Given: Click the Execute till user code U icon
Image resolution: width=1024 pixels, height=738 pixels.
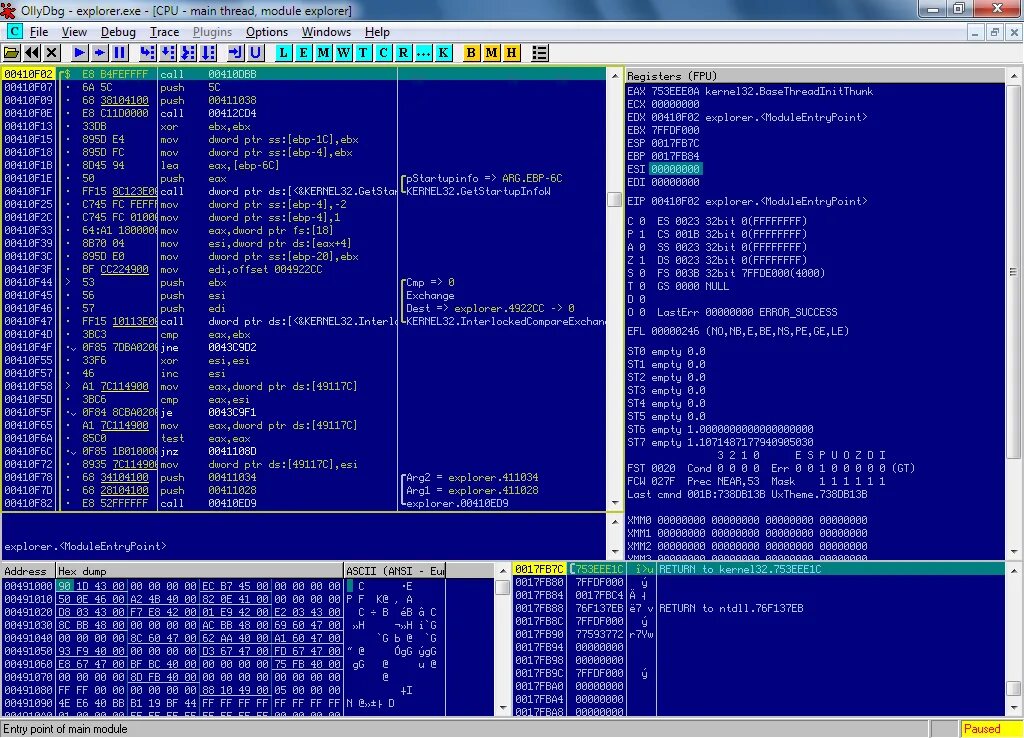Looking at the screenshot, I should 256,53.
